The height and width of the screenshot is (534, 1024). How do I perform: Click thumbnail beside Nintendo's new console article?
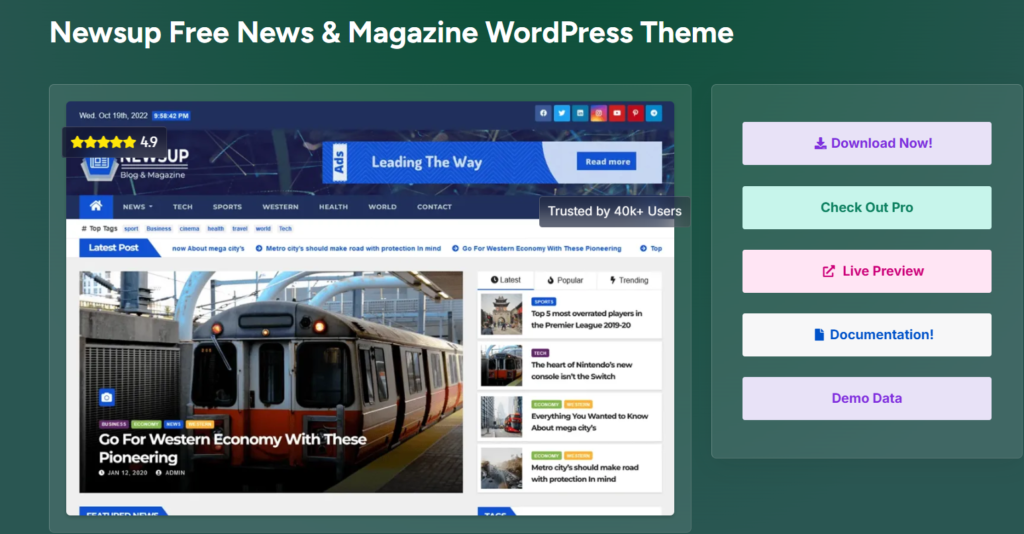click(502, 366)
